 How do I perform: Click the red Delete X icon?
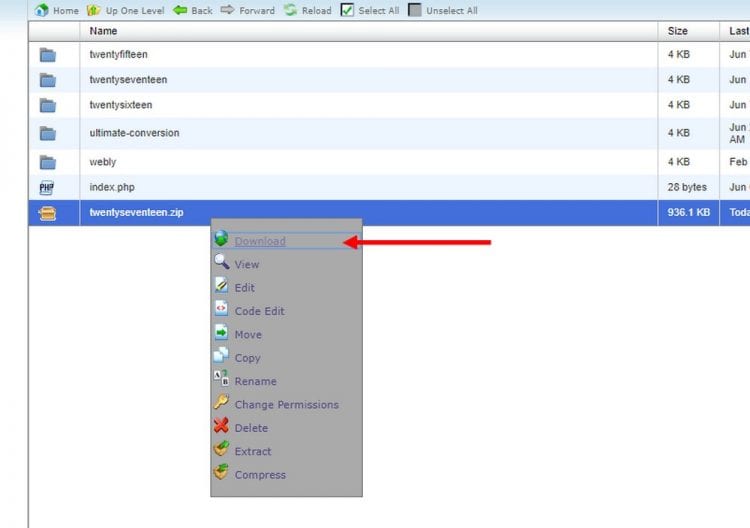tap(221, 427)
